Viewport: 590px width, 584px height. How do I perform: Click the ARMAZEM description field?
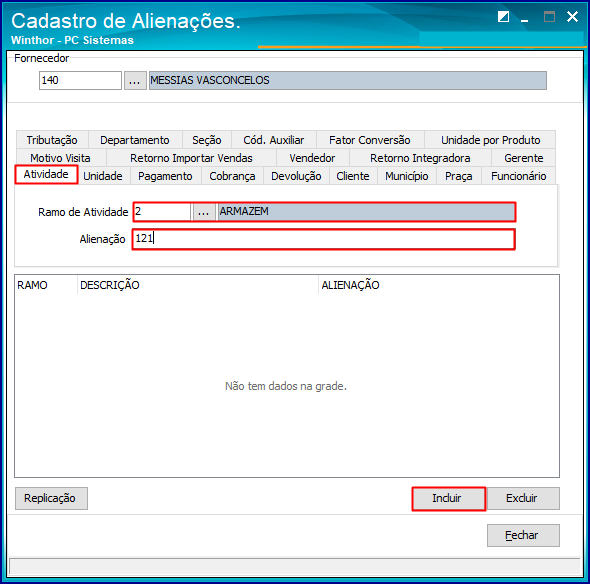(x=366, y=212)
